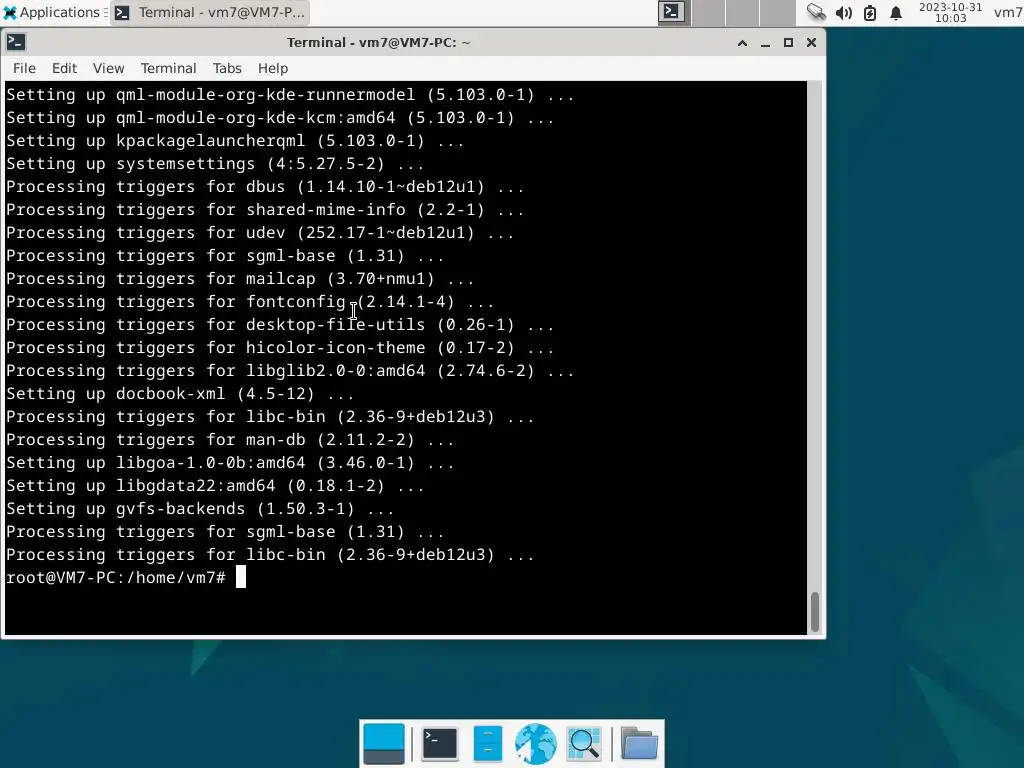Click the 'Processing triggers for libglib2.0-0:amd64' line
This screenshot has width=1024, height=768.
(290, 371)
